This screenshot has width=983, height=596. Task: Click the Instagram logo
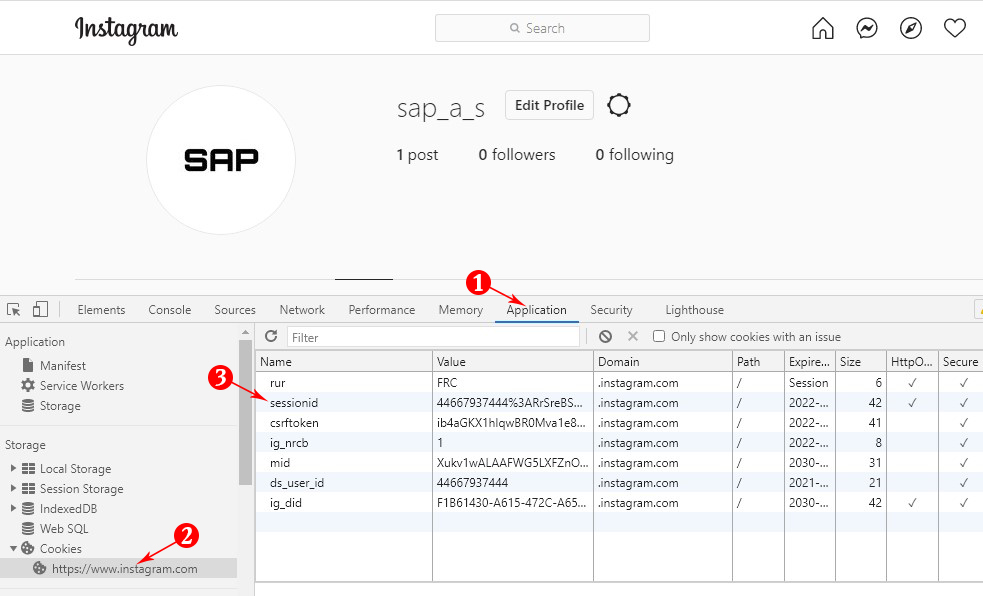pos(126,29)
